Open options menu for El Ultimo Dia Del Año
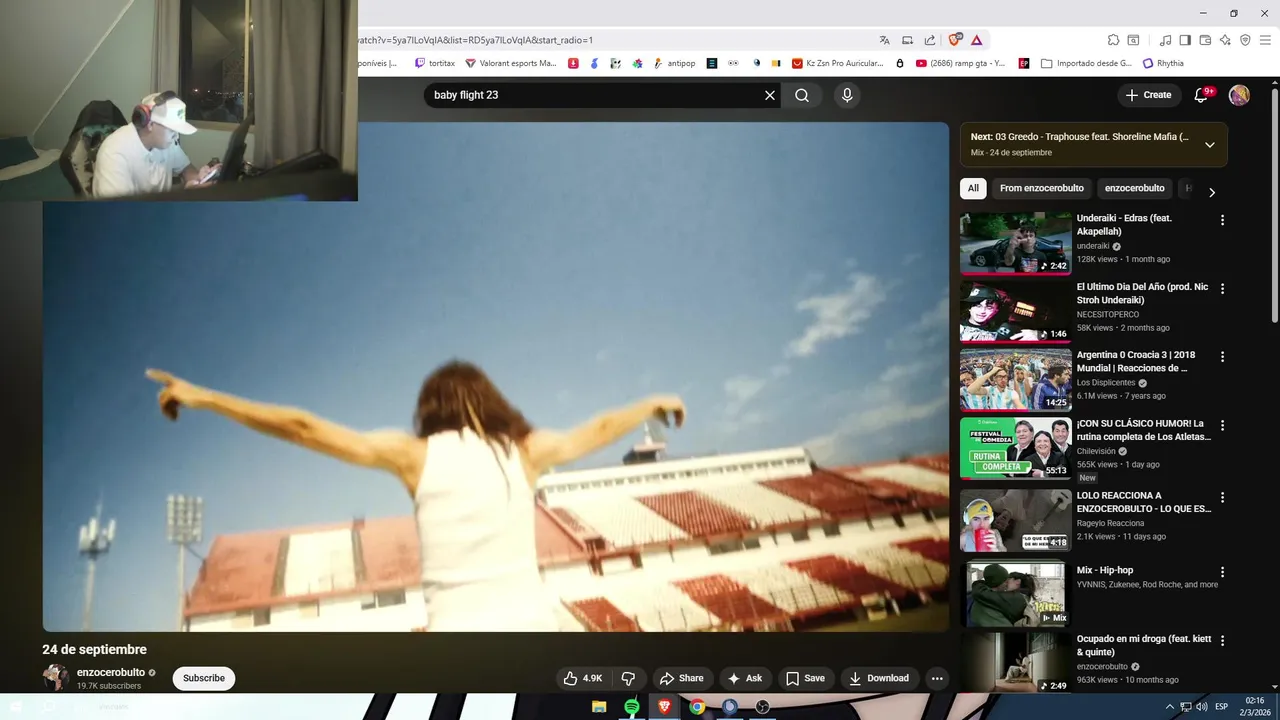 (x=1222, y=288)
